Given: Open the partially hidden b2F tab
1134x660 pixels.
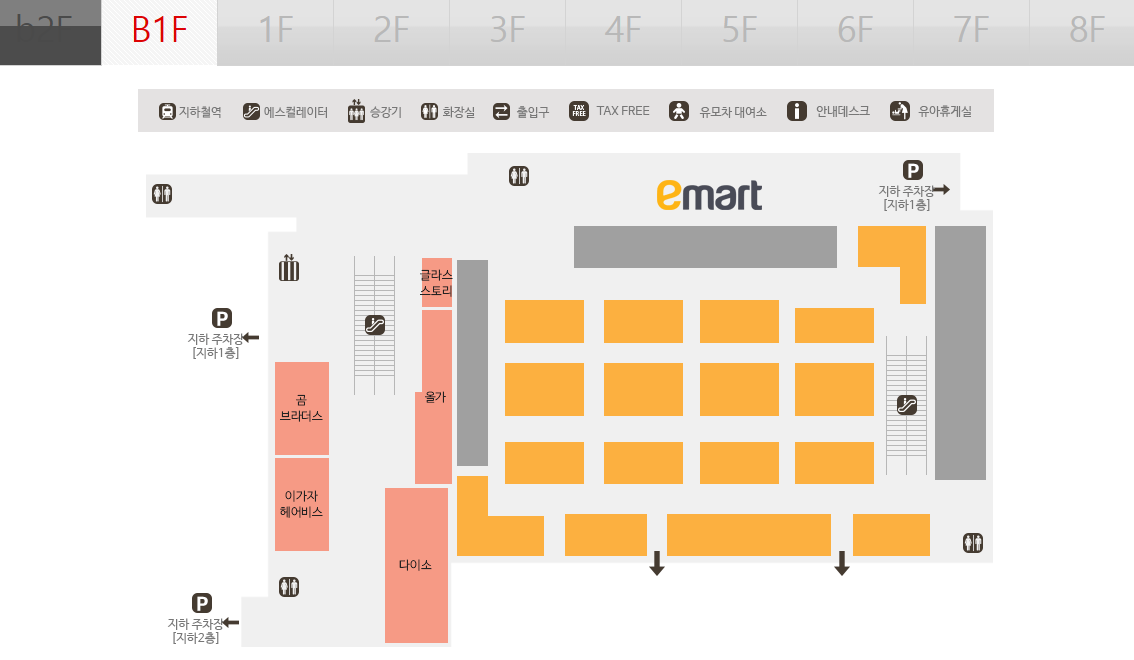Looking at the screenshot, I should [x=51, y=33].
